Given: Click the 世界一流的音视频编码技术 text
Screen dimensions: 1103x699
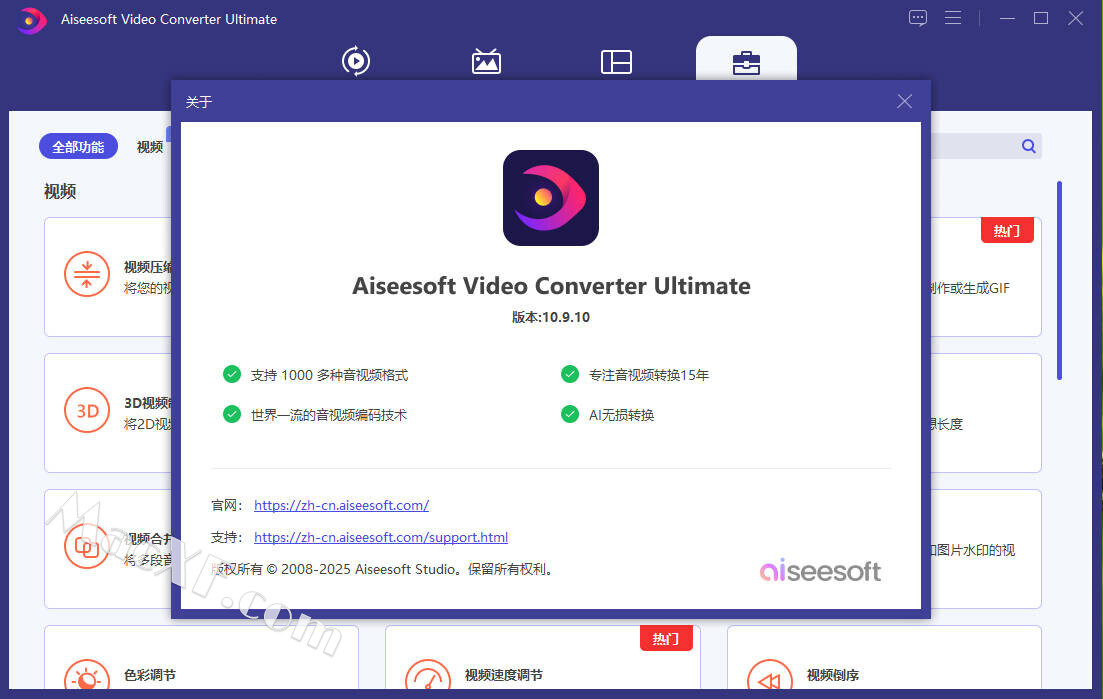Looking at the screenshot, I should pos(329,415).
